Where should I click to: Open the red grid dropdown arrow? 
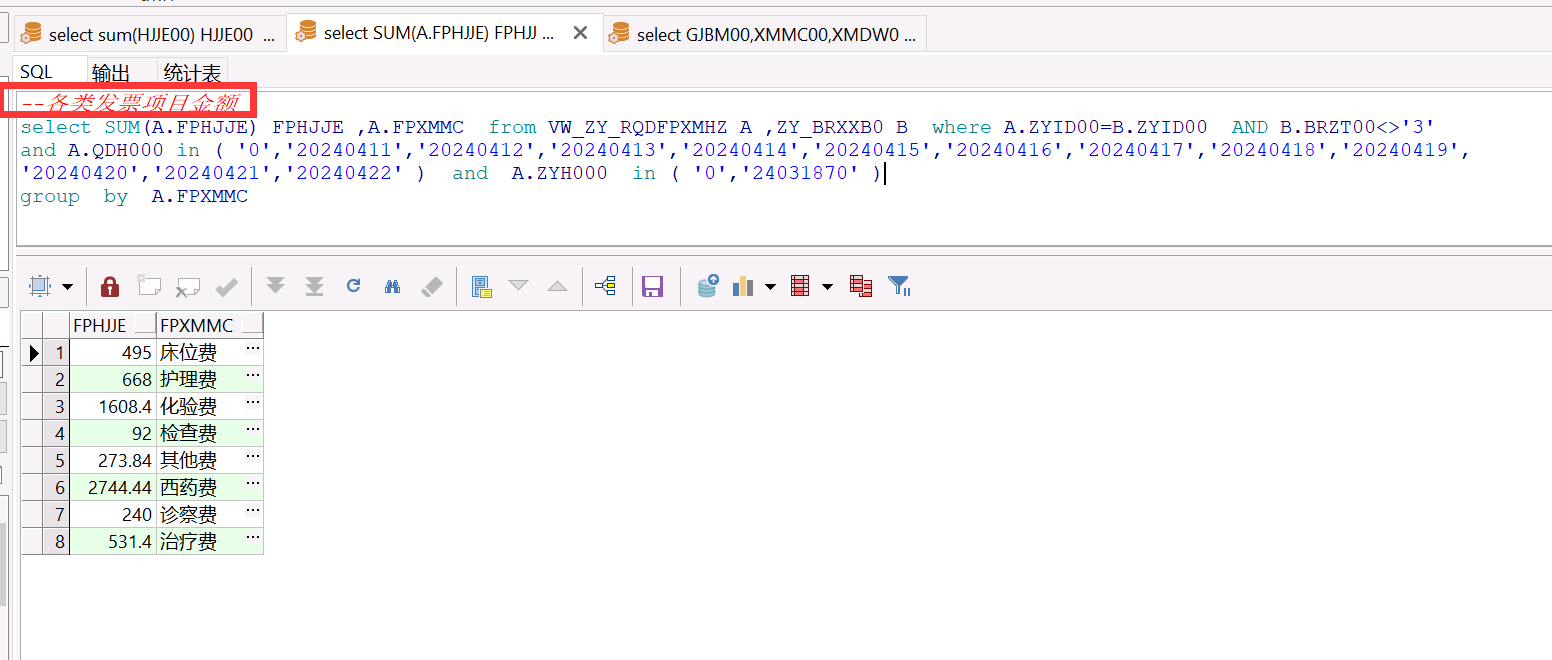click(827, 287)
